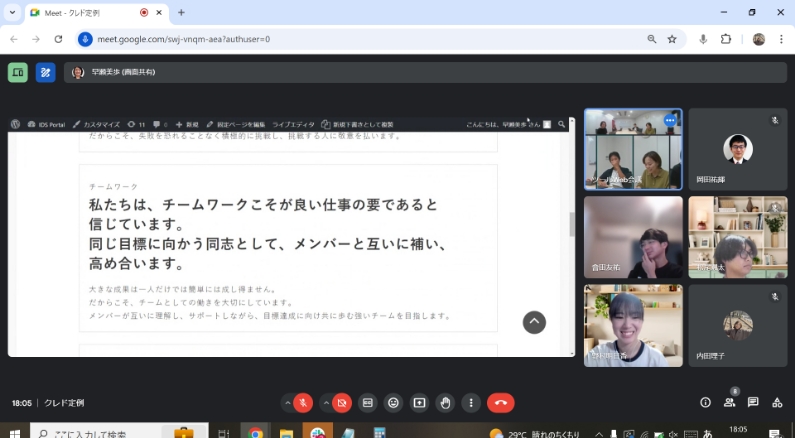This screenshot has height=438, width=795.
Task: Open Chrome profile avatar
Action: click(758, 39)
